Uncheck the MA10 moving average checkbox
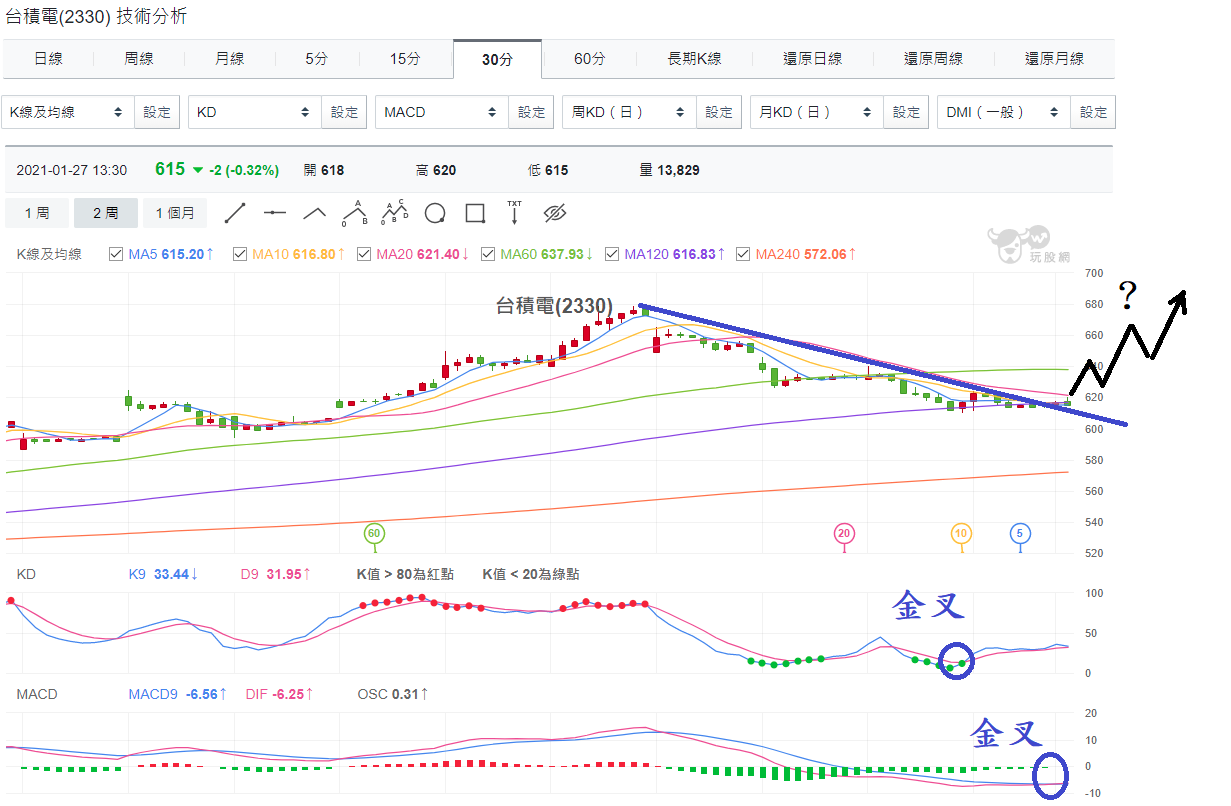Screen dimensions: 1231x806 pyautogui.click(x=240, y=254)
